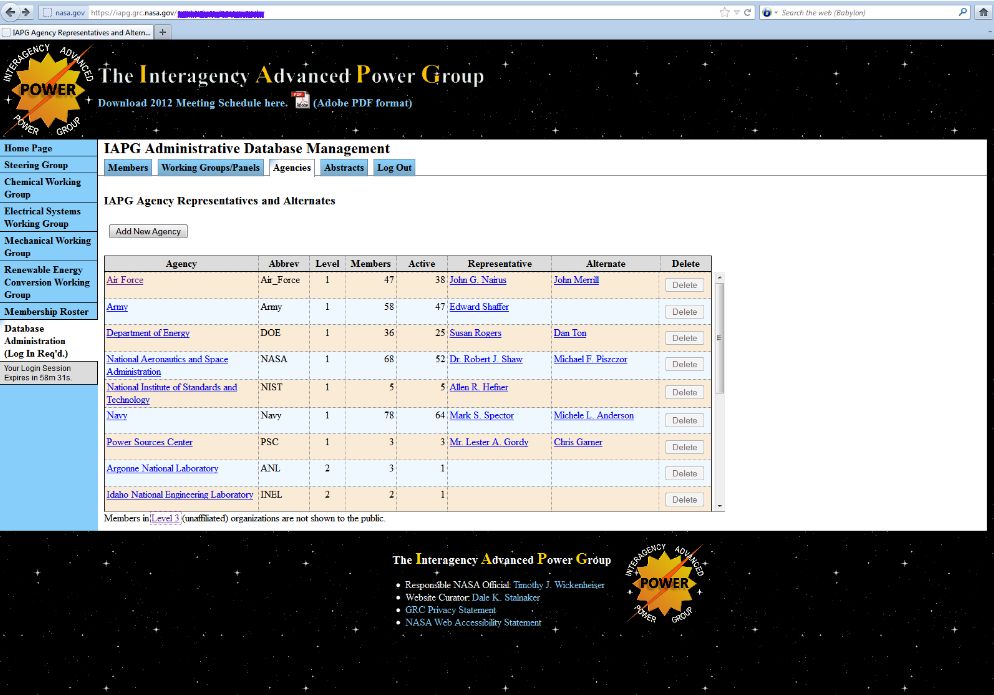
Task: Click the IAPG Power logo in header
Action: (x=48, y=89)
